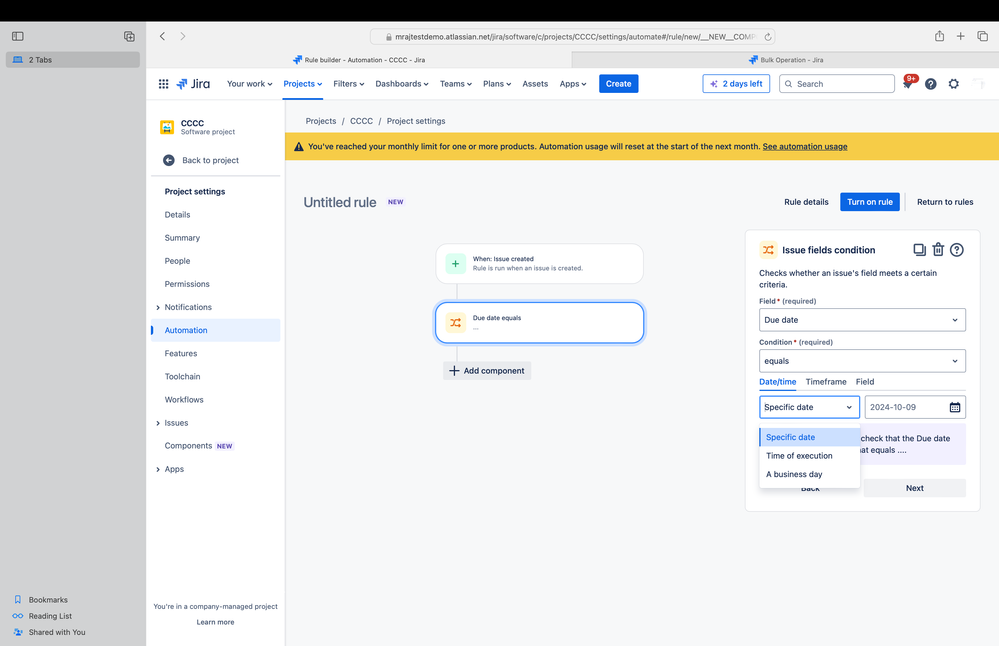The width and height of the screenshot is (999, 646).
Task: Open Components settings page
Action: (x=188, y=446)
